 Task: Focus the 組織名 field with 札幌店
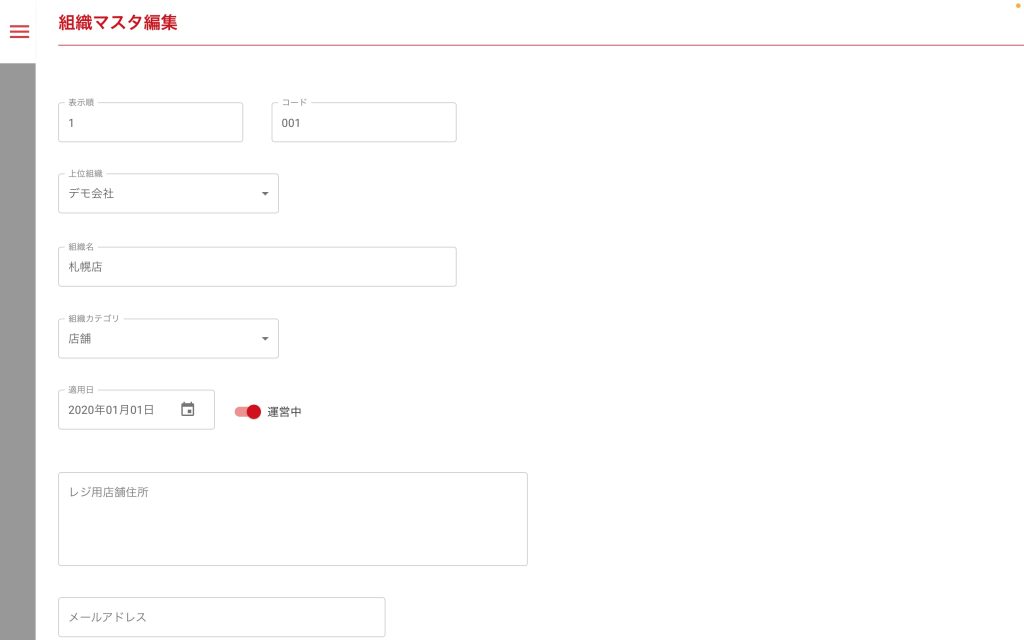coord(257,268)
